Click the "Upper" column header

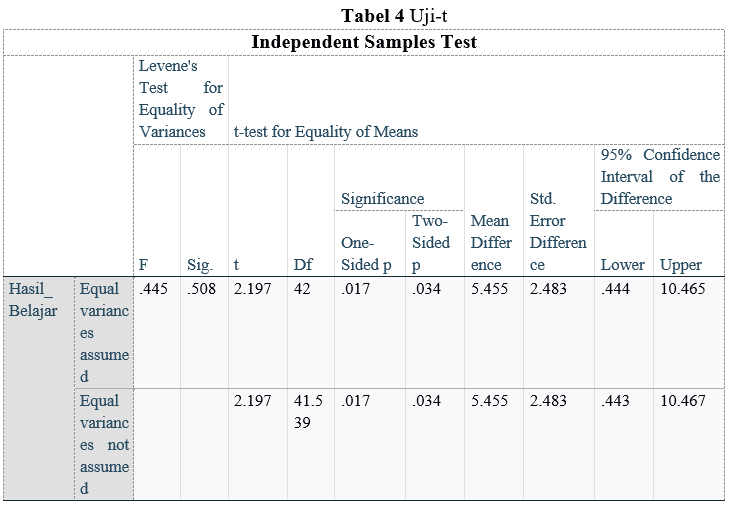click(x=681, y=265)
